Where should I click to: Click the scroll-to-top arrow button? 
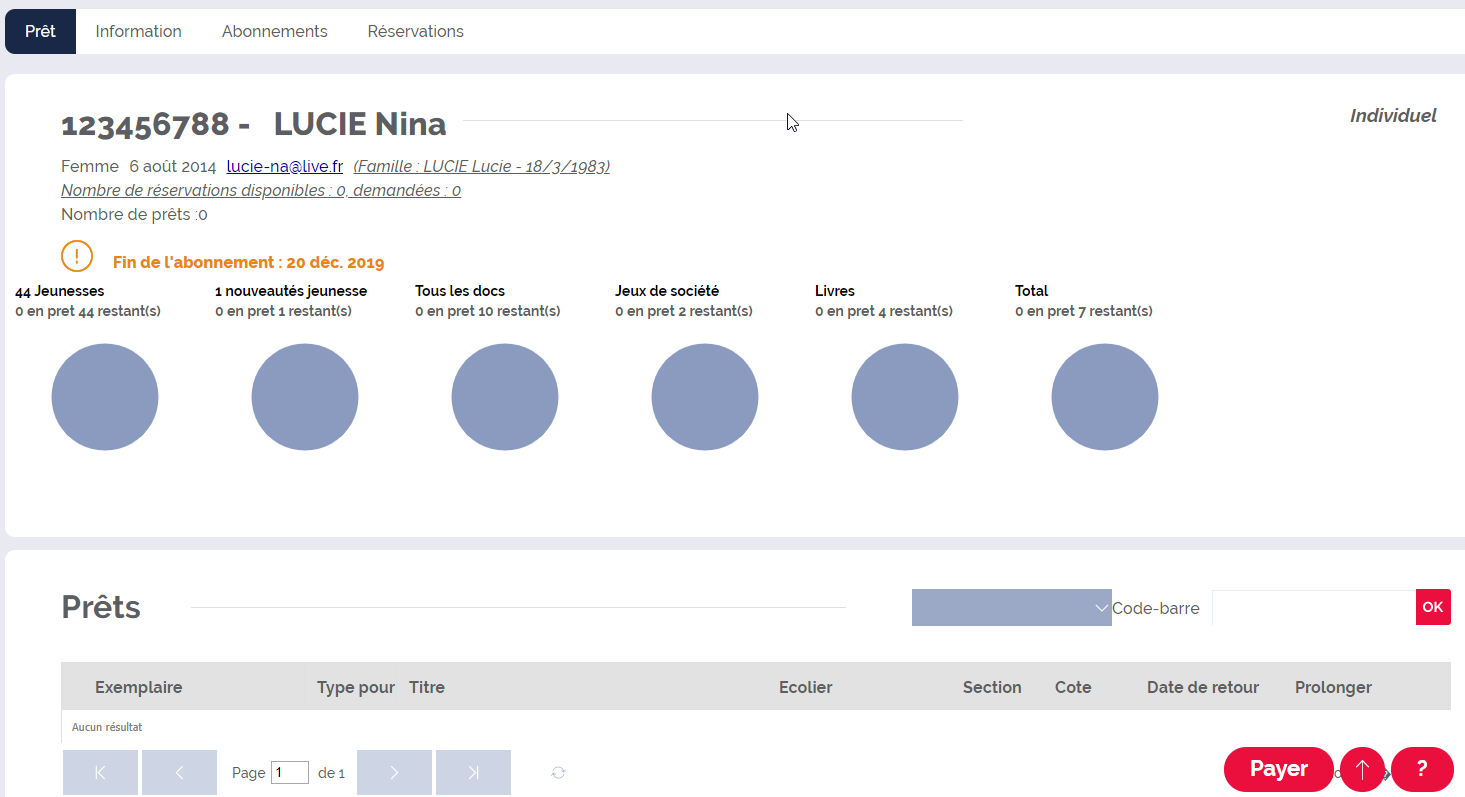tap(1362, 769)
